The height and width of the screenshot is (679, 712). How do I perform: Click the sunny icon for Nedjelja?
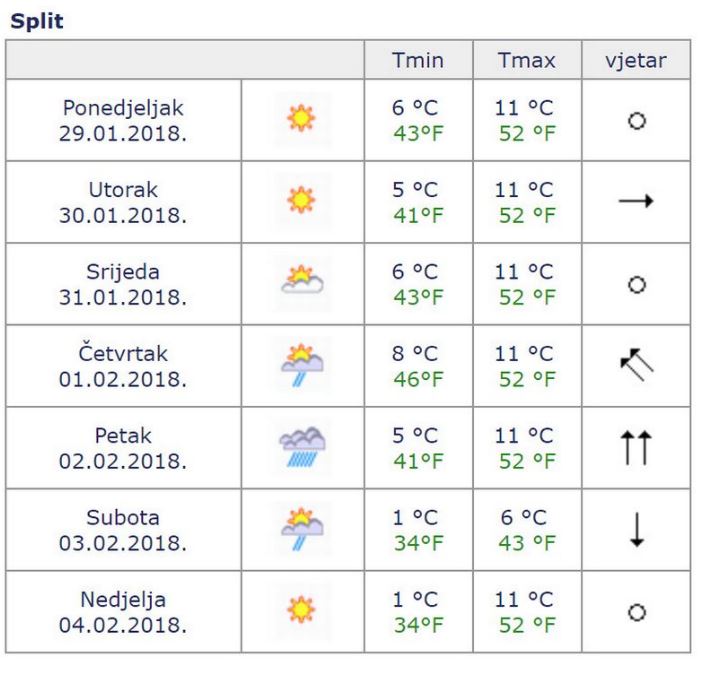pyautogui.click(x=302, y=611)
